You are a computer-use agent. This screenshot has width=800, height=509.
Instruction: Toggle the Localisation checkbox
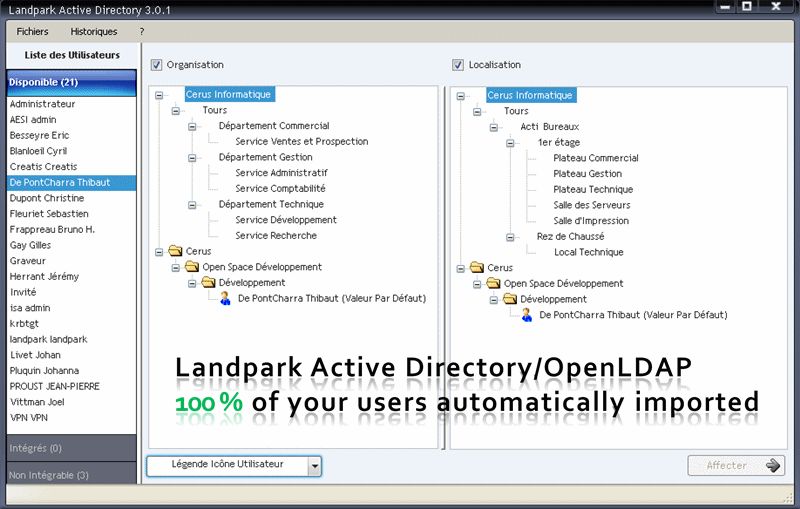click(458, 65)
